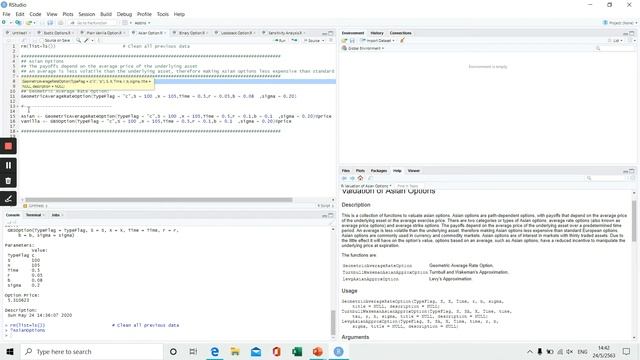Open the Project (None) dropdown

point(620,23)
